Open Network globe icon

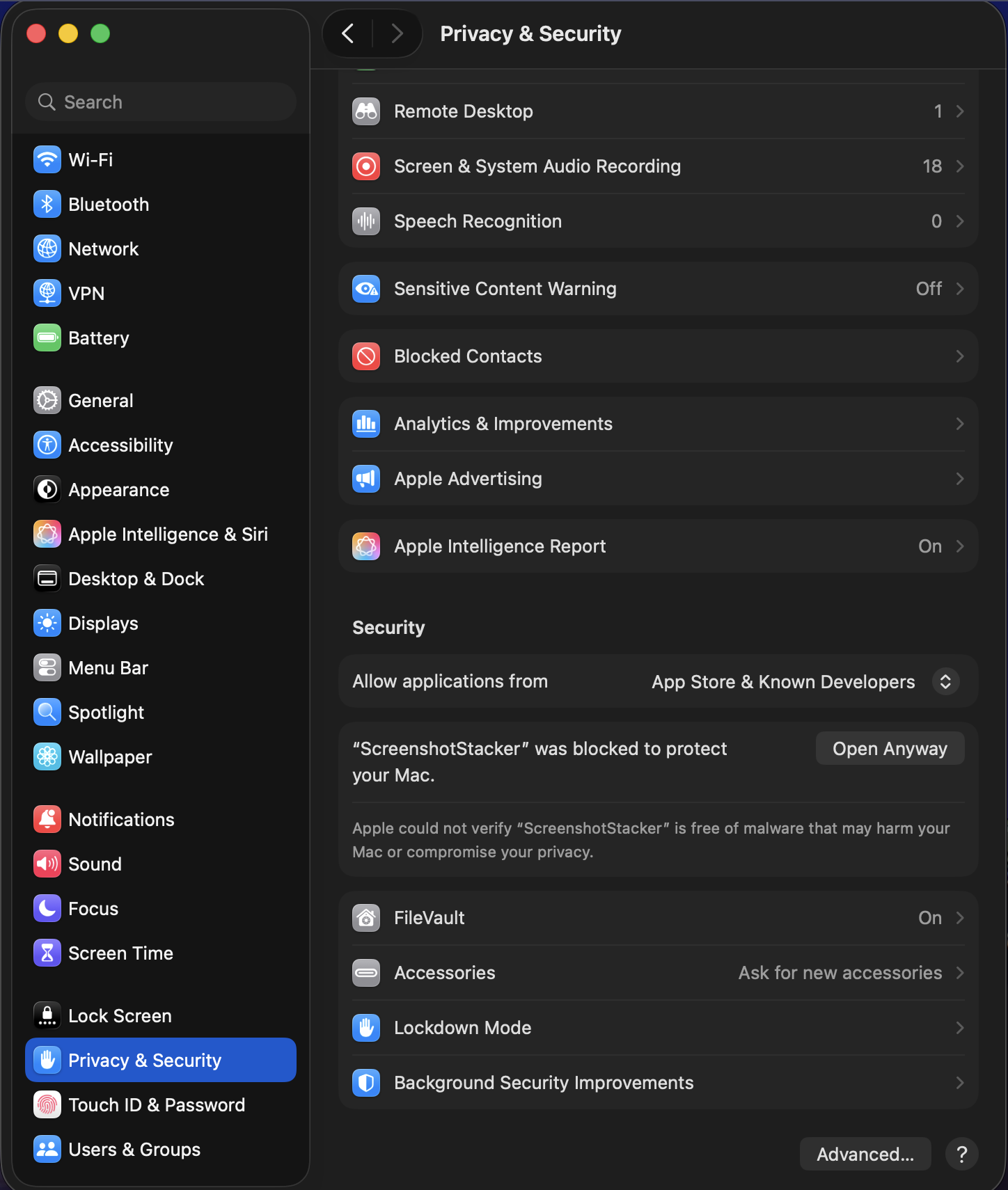point(47,249)
